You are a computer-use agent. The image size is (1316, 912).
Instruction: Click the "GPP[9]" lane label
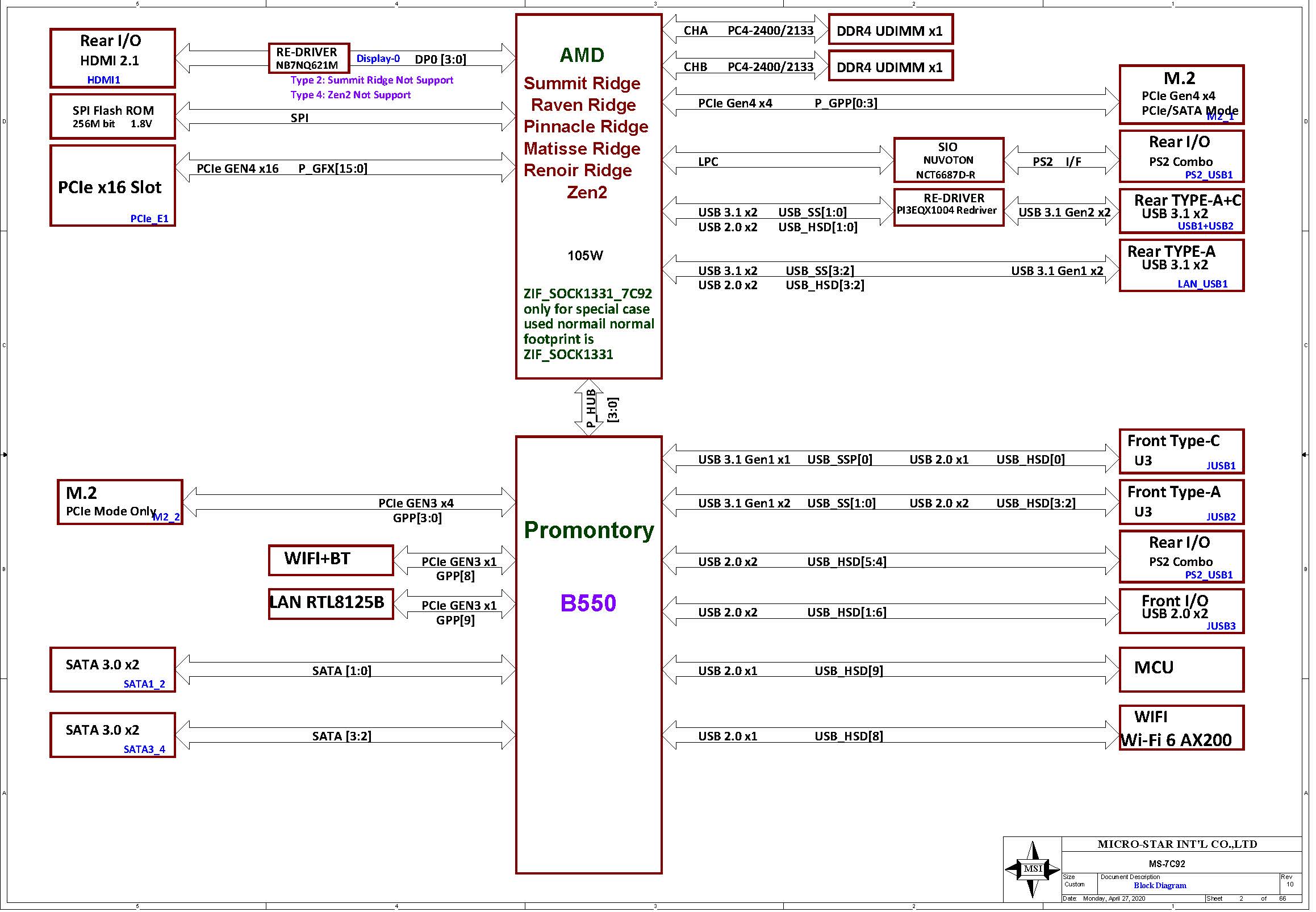[x=455, y=620]
